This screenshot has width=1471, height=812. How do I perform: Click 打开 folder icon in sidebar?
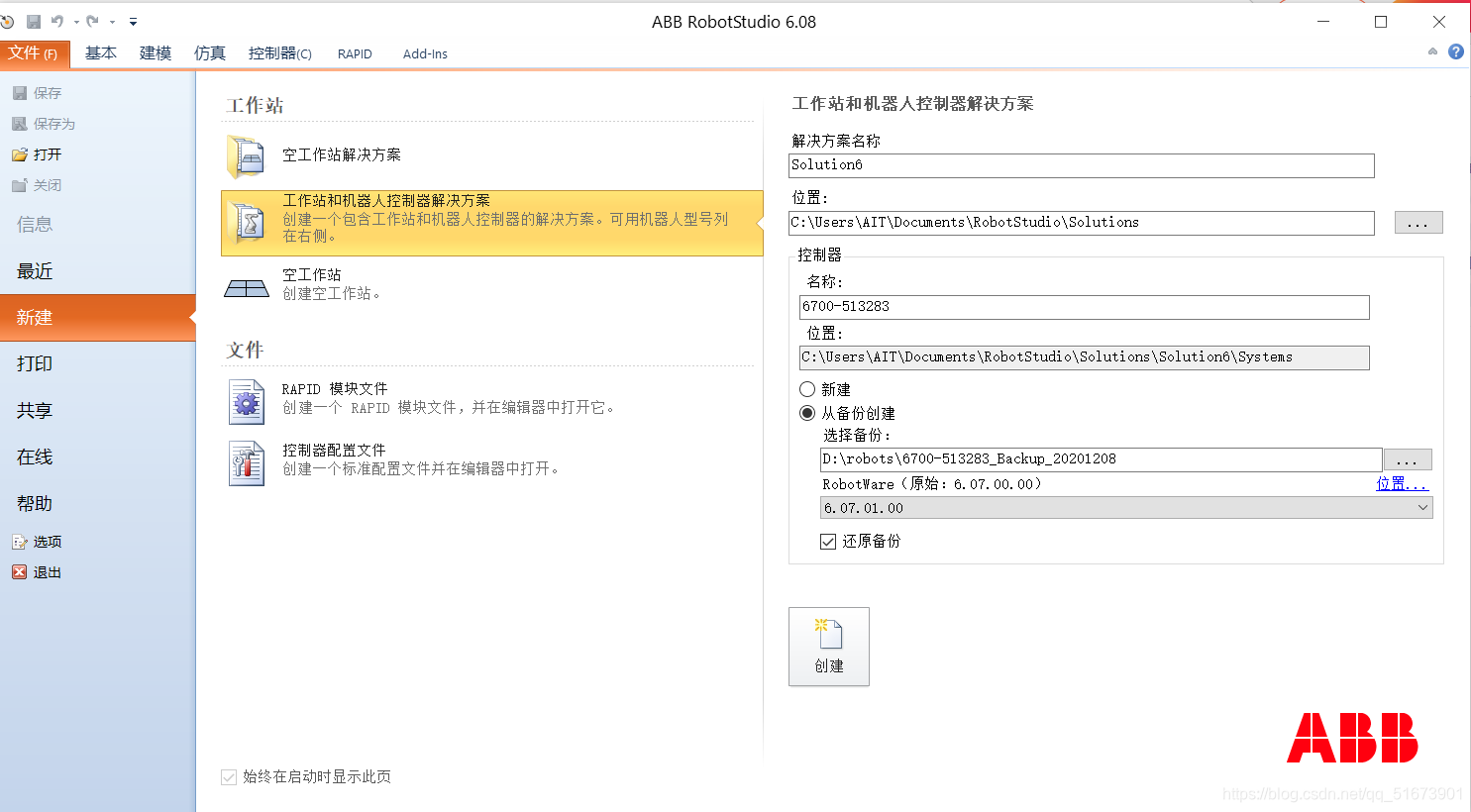(20, 154)
